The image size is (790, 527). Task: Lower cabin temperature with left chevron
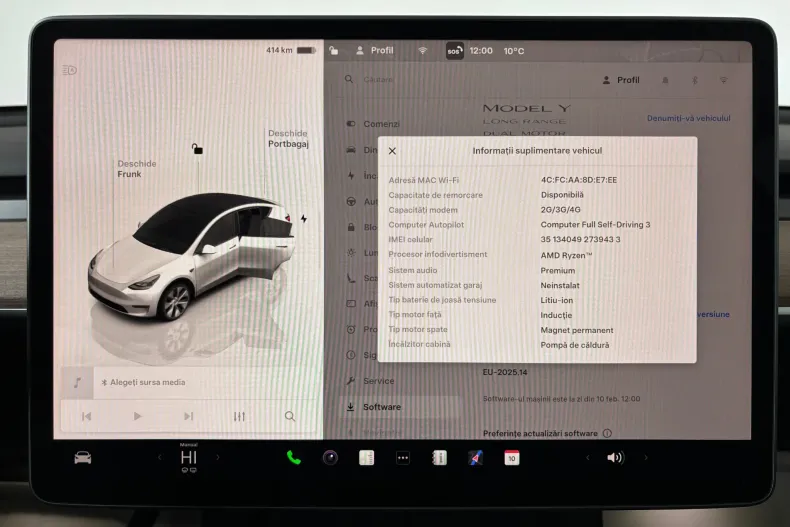point(159,457)
